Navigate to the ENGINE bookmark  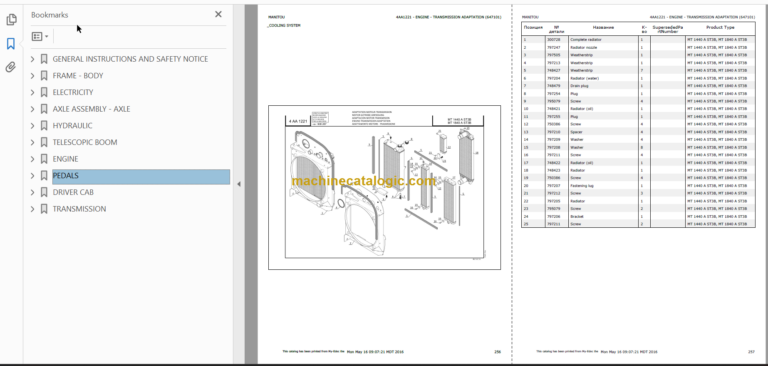coord(66,159)
